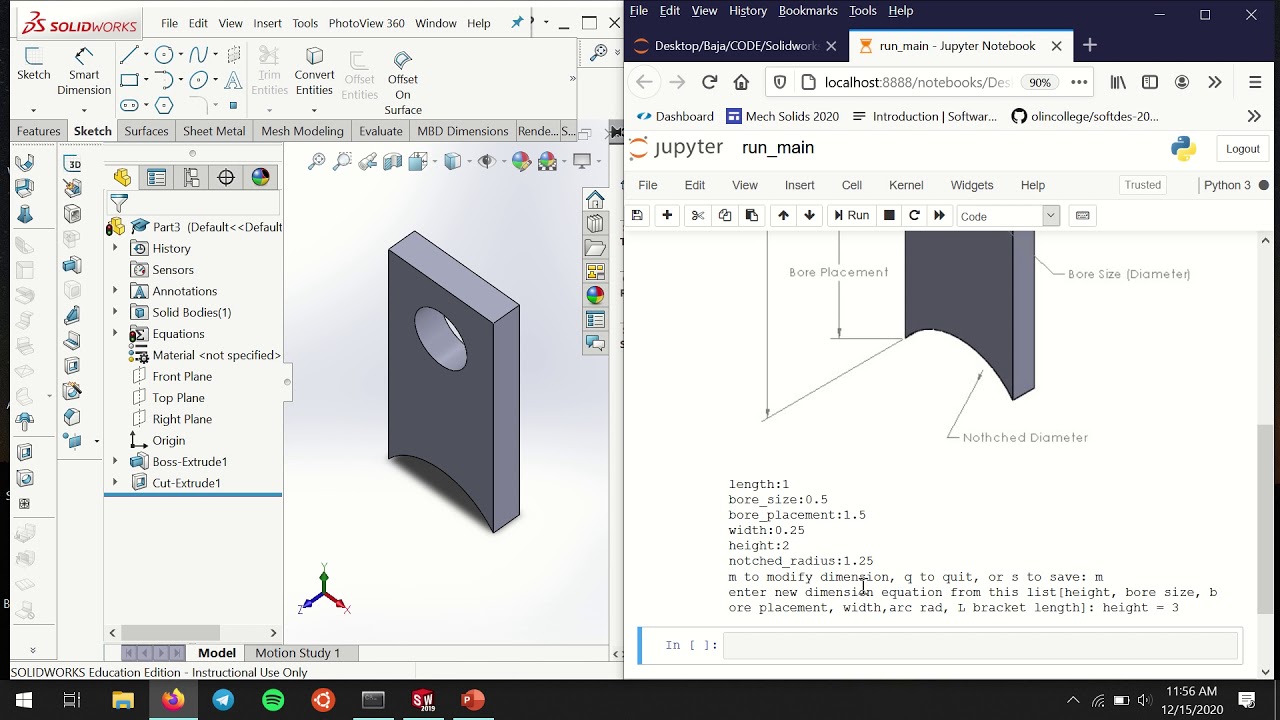The image size is (1280, 720).
Task: Click Zoom to Fit in view toolbar
Action: coord(317,161)
